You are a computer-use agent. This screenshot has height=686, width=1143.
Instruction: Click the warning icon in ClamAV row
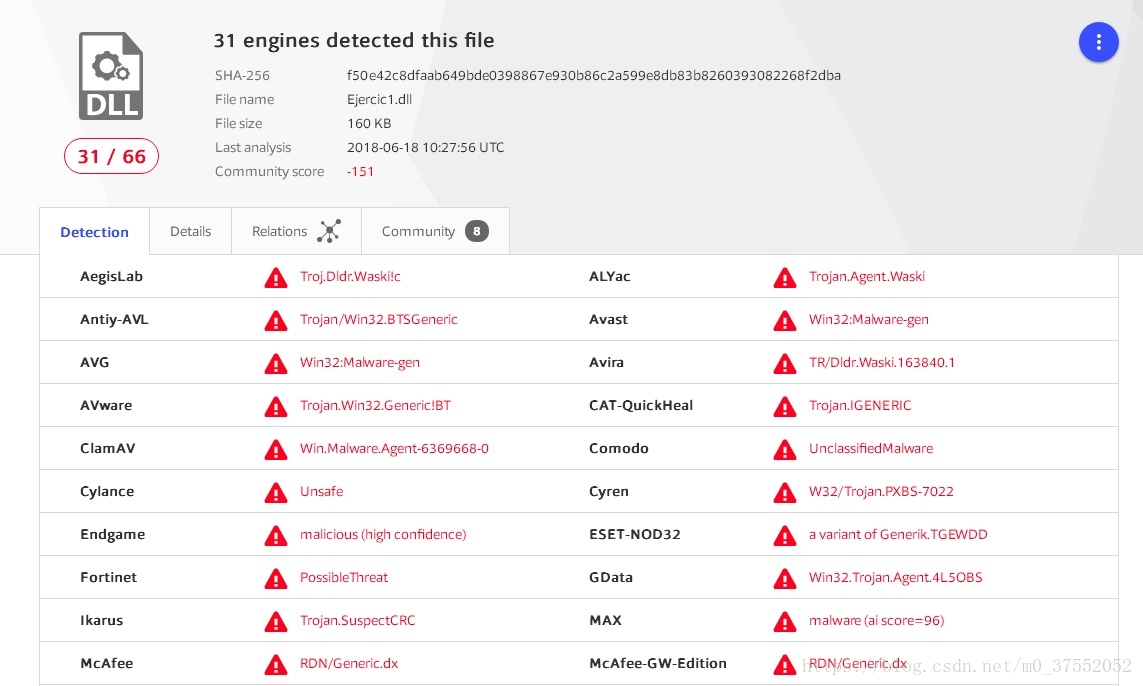(276, 450)
